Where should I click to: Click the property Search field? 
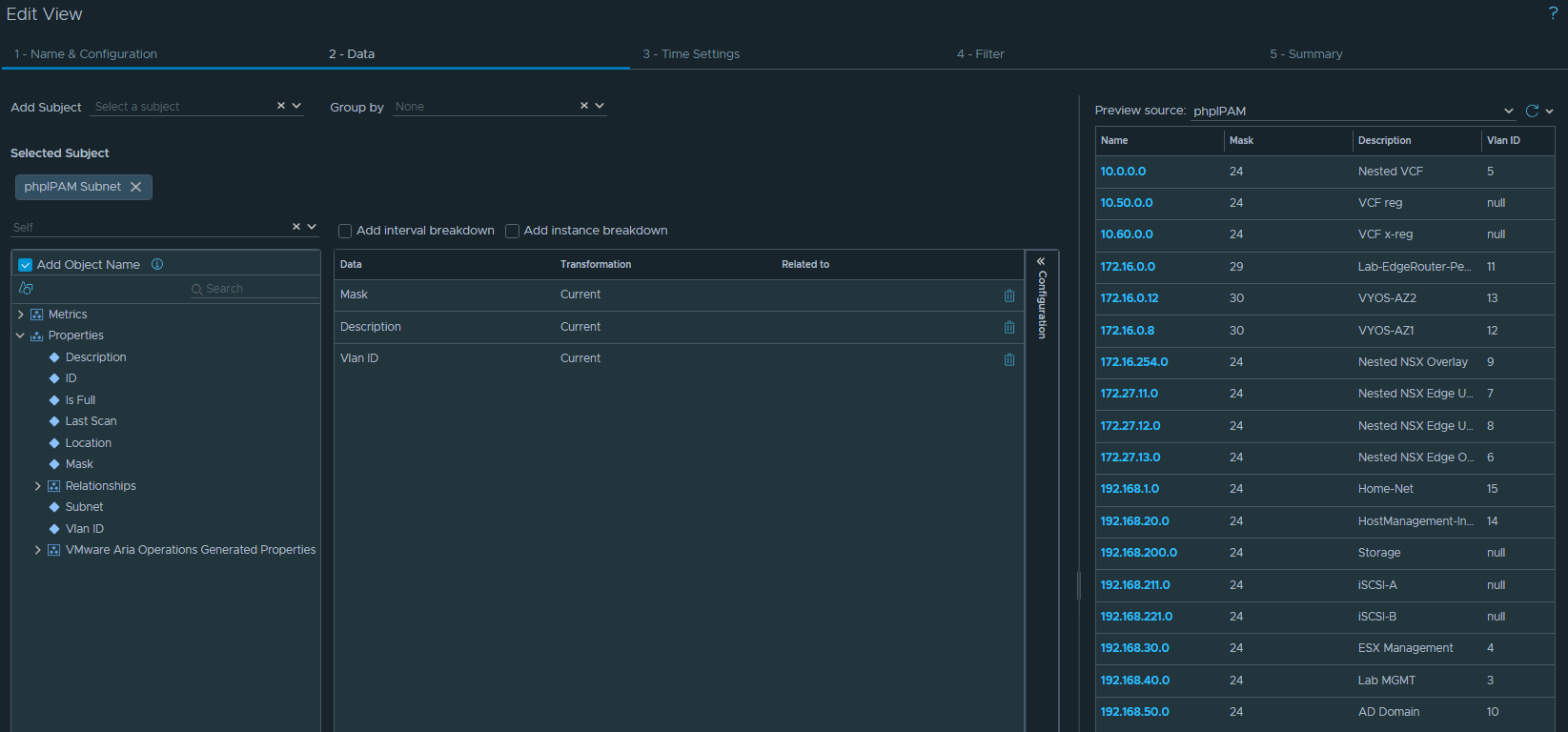257,289
